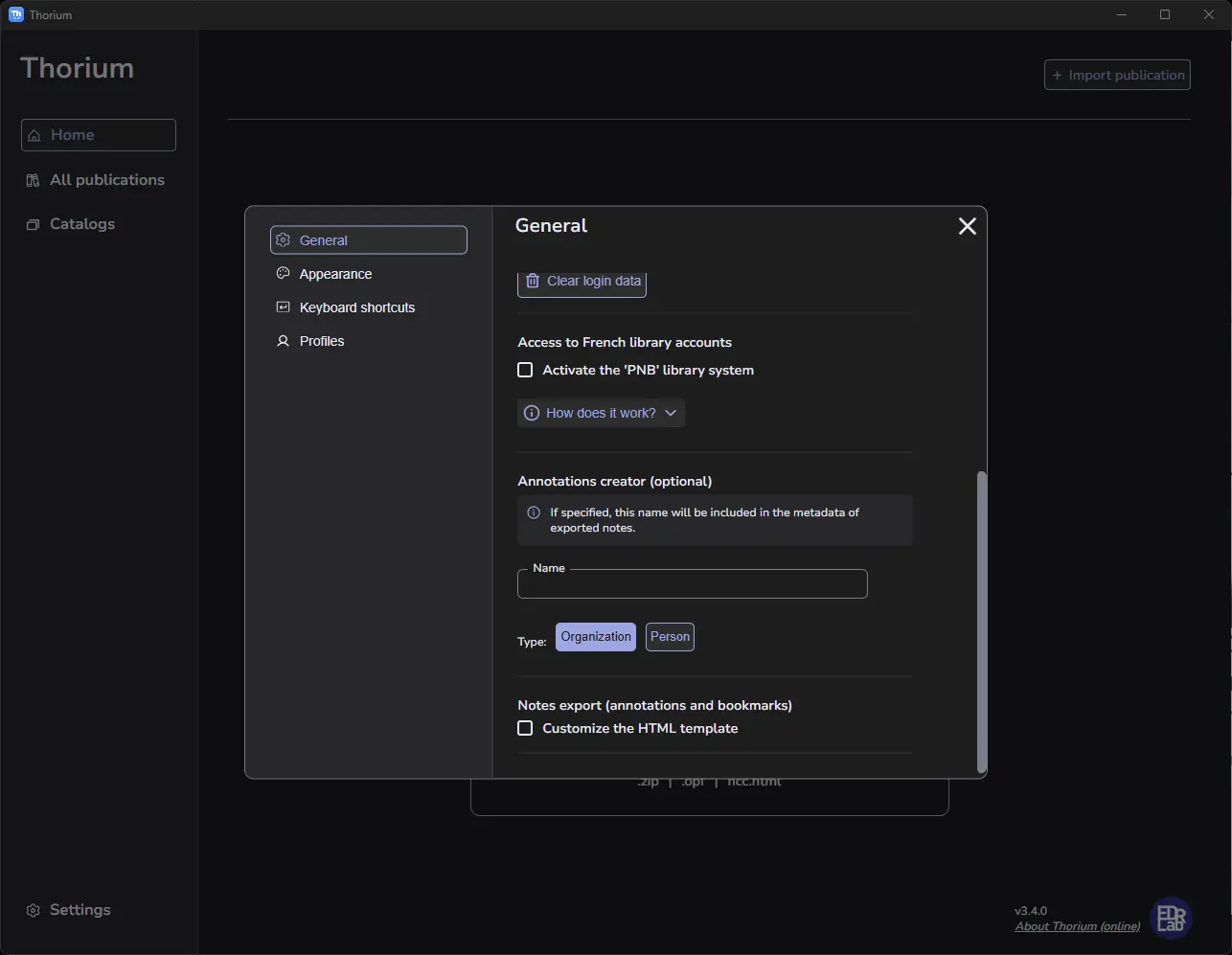The width and height of the screenshot is (1232, 955).
Task: Click the chevron next to How does it work?
Action: [671, 413]
